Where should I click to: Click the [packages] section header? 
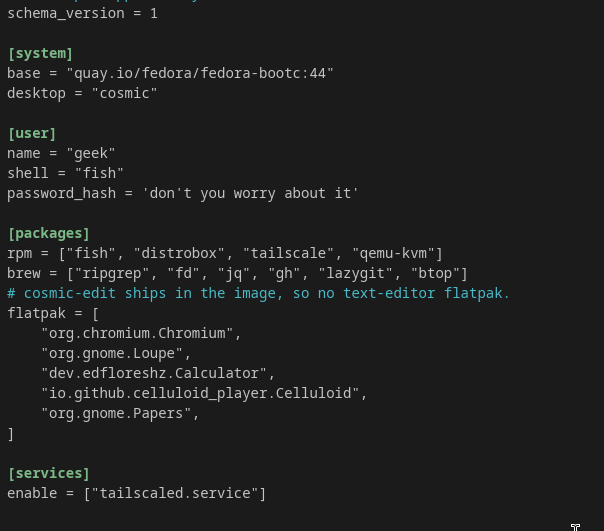pyautogui.click(x=49, y=233)
